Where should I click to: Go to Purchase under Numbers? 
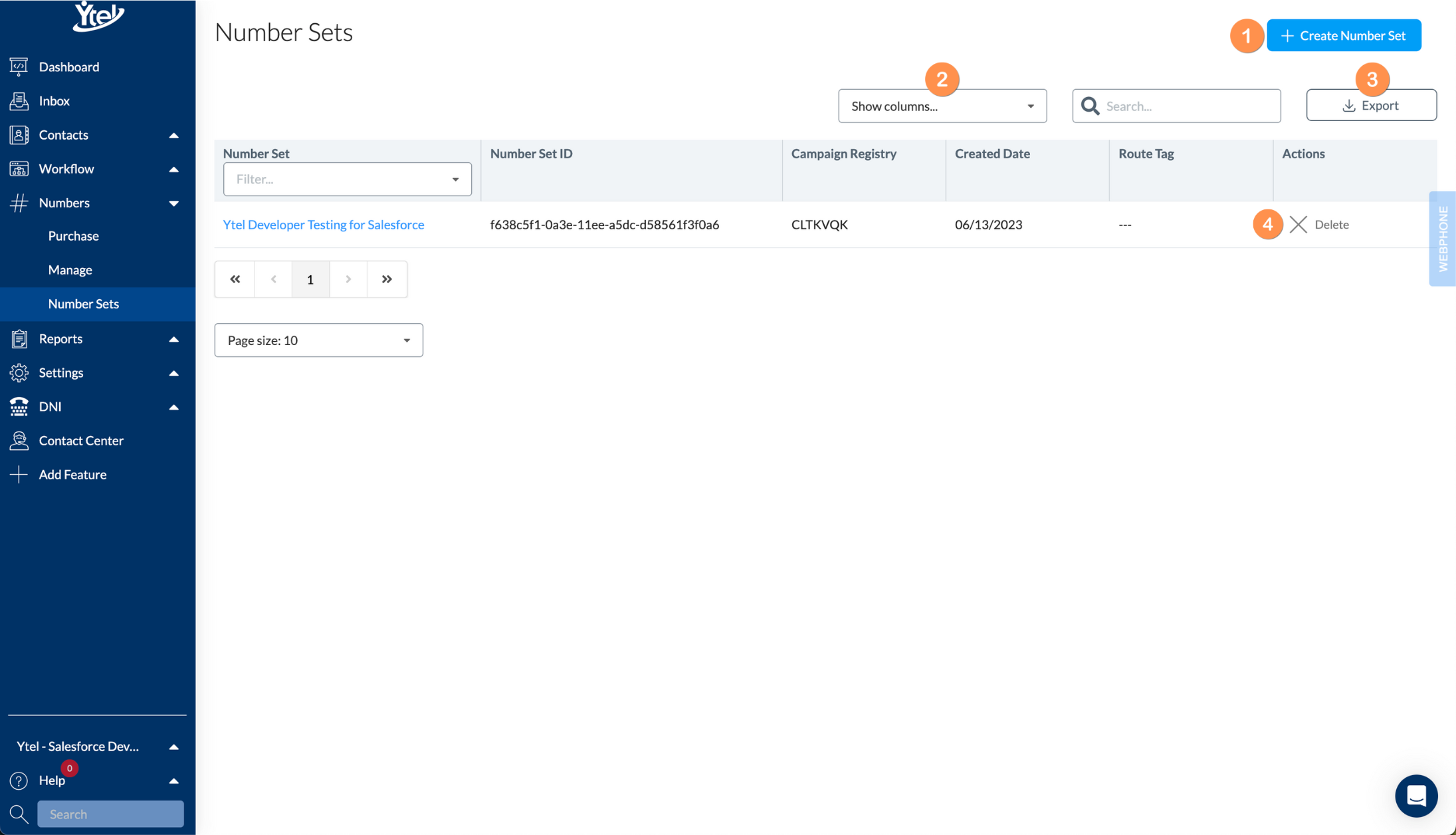pos(73,236)
